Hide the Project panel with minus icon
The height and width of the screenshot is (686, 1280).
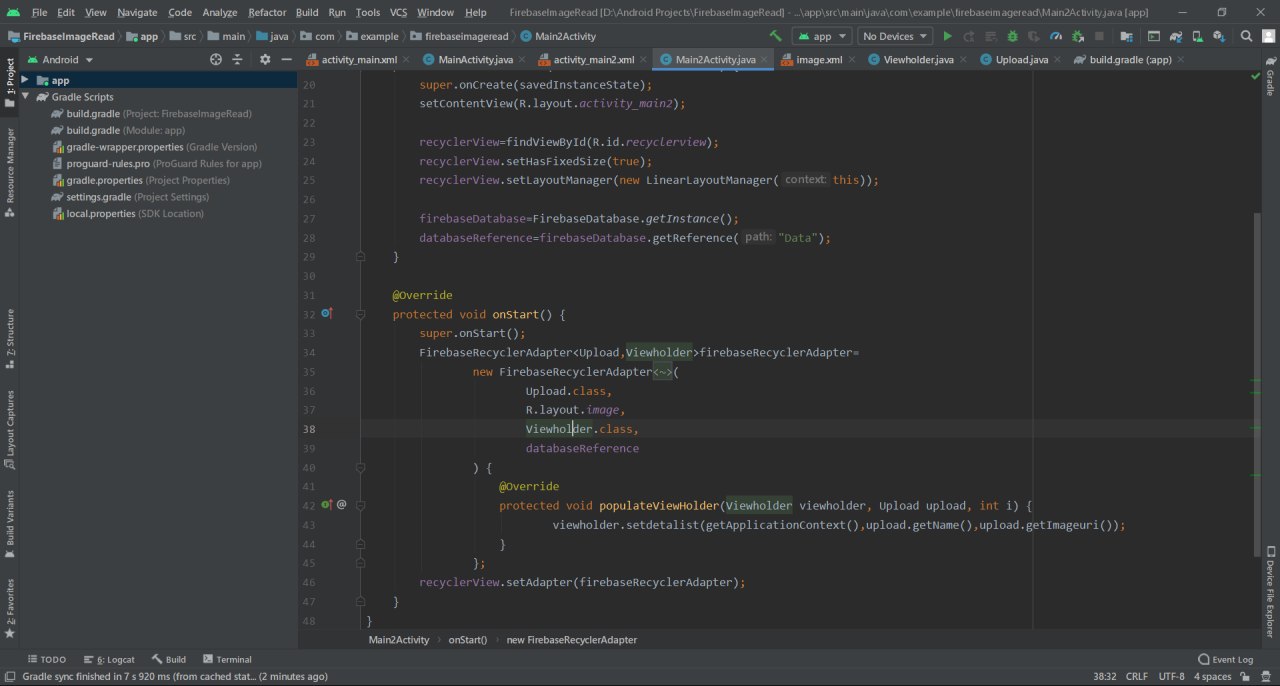286,60
